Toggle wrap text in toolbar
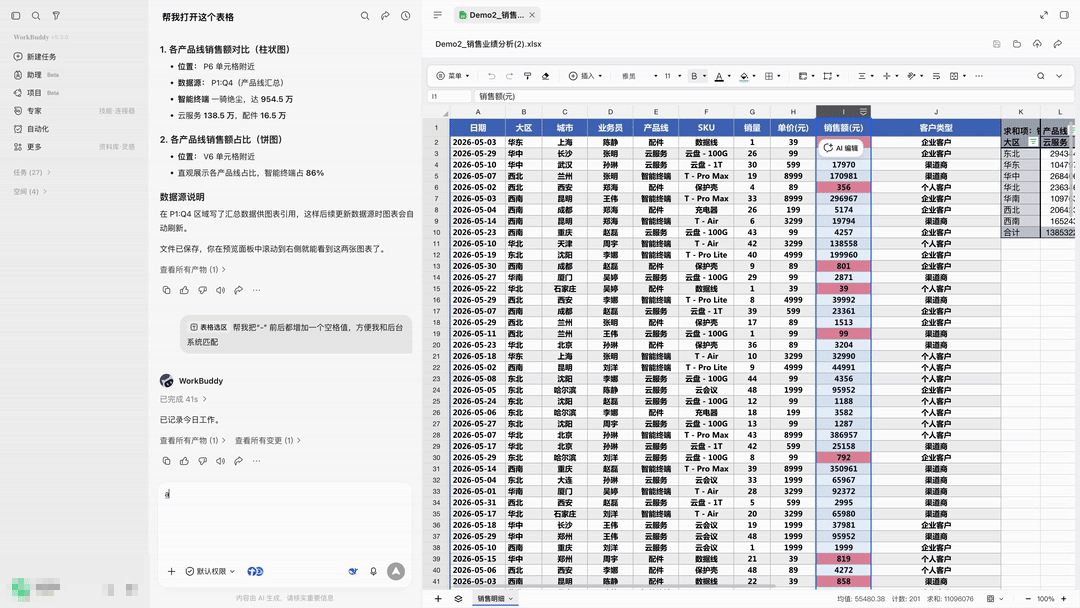The height and width of the screenshot is (608, 1080). [x=936, y=76]
